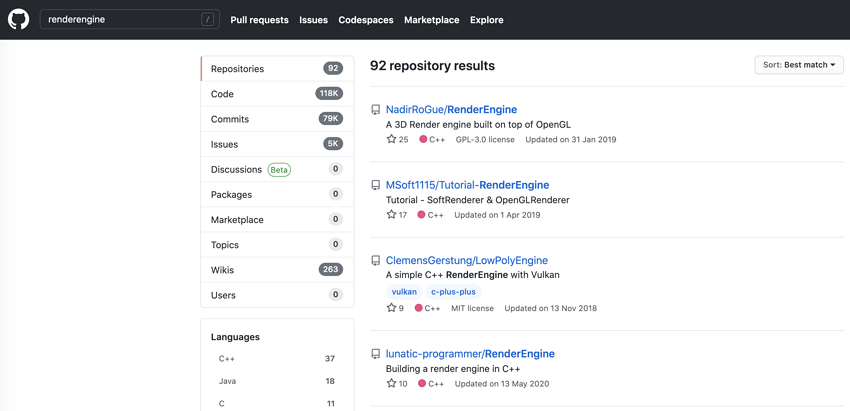Open Pull requests in top navigation

pos(259,20)
